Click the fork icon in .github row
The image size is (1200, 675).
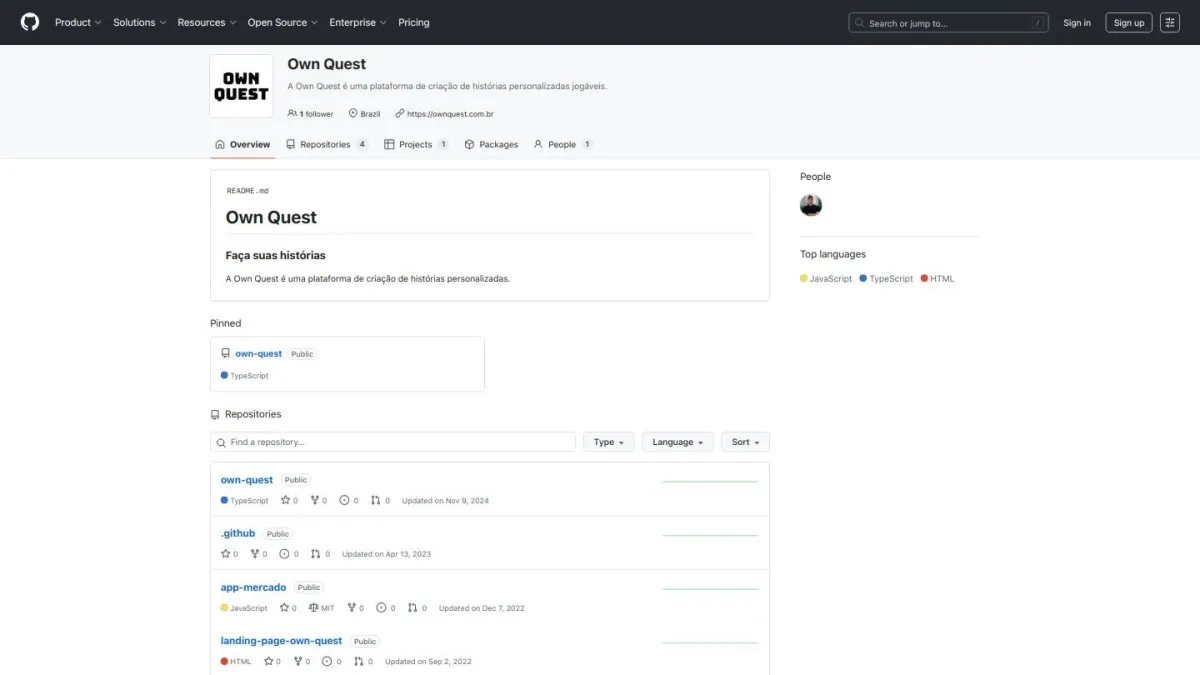[x=254, y=554]
